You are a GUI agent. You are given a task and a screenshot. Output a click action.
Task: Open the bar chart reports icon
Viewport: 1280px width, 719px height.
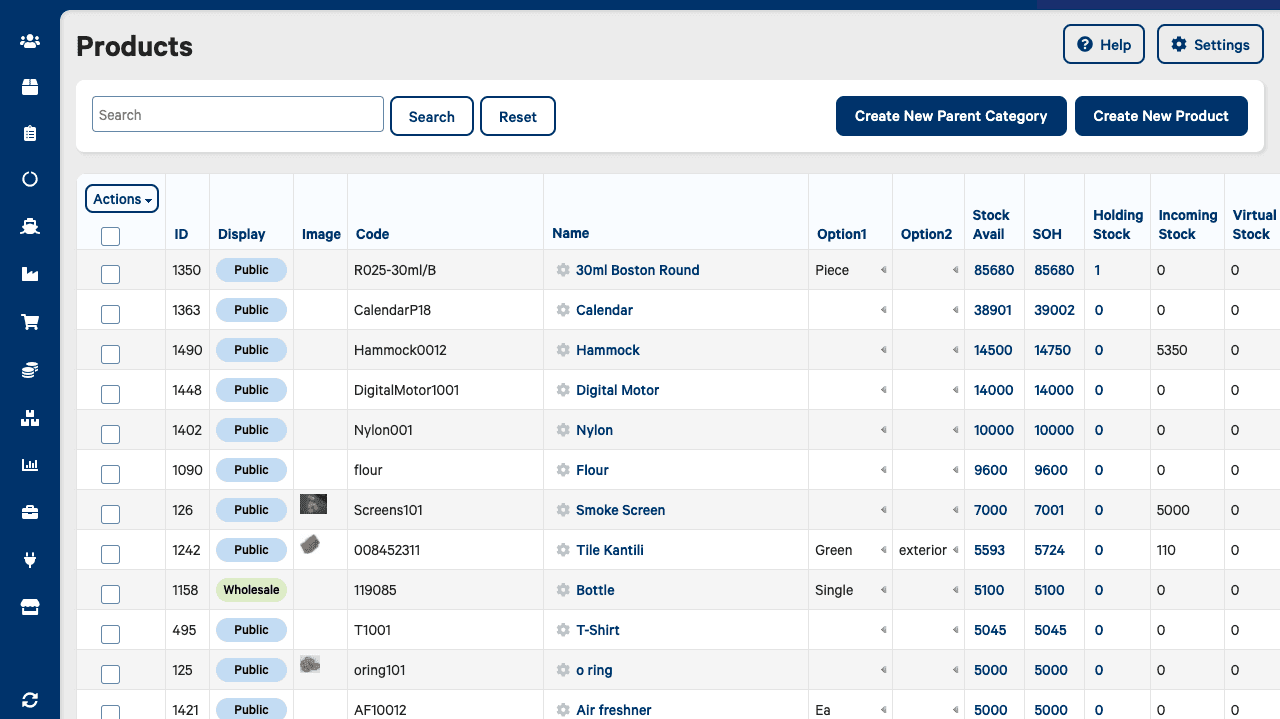click(30, 465)
